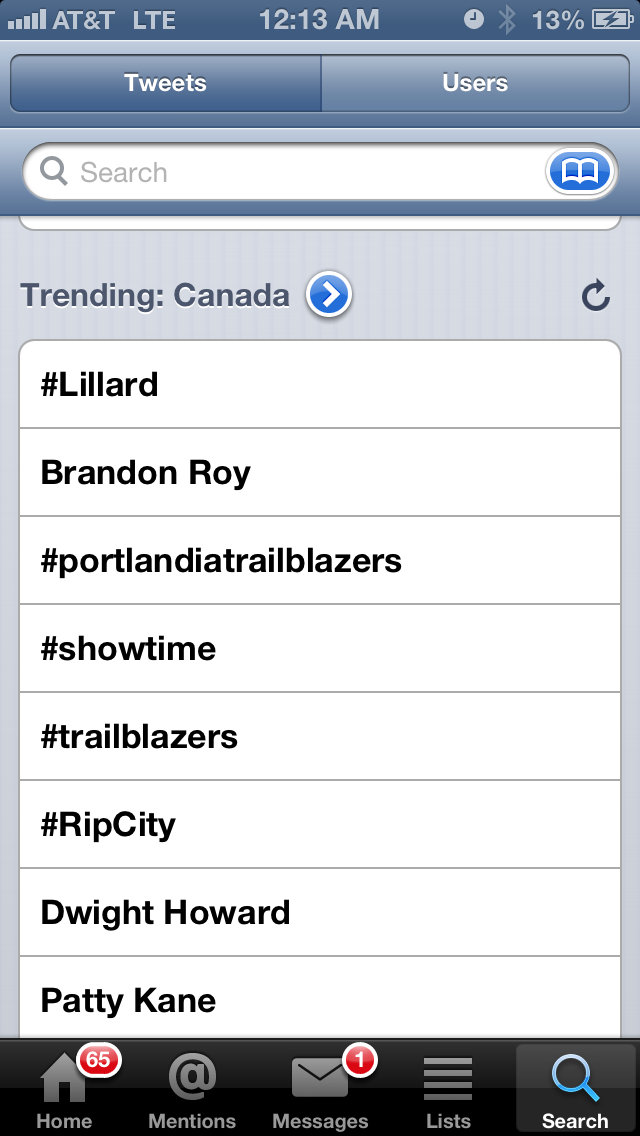
Task: Tap the magnifier icon in search field
Action: click(x=54, y=172)
